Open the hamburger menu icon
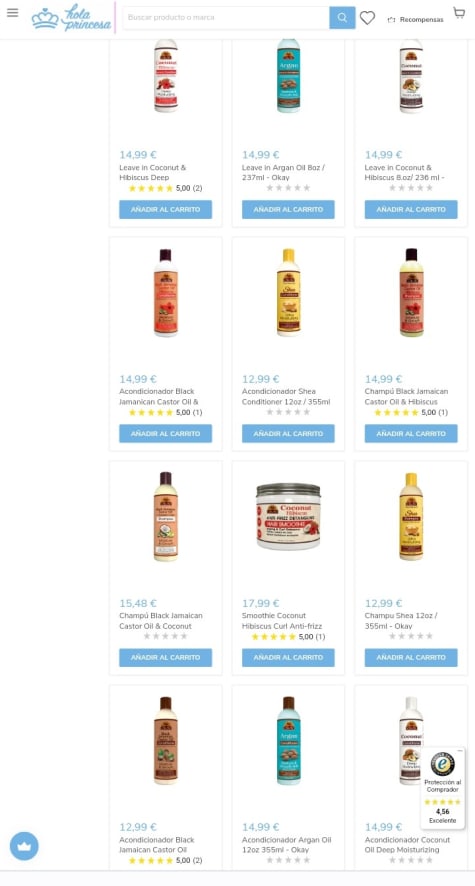This screenshot has height=886, width=475. coord(12,13)
